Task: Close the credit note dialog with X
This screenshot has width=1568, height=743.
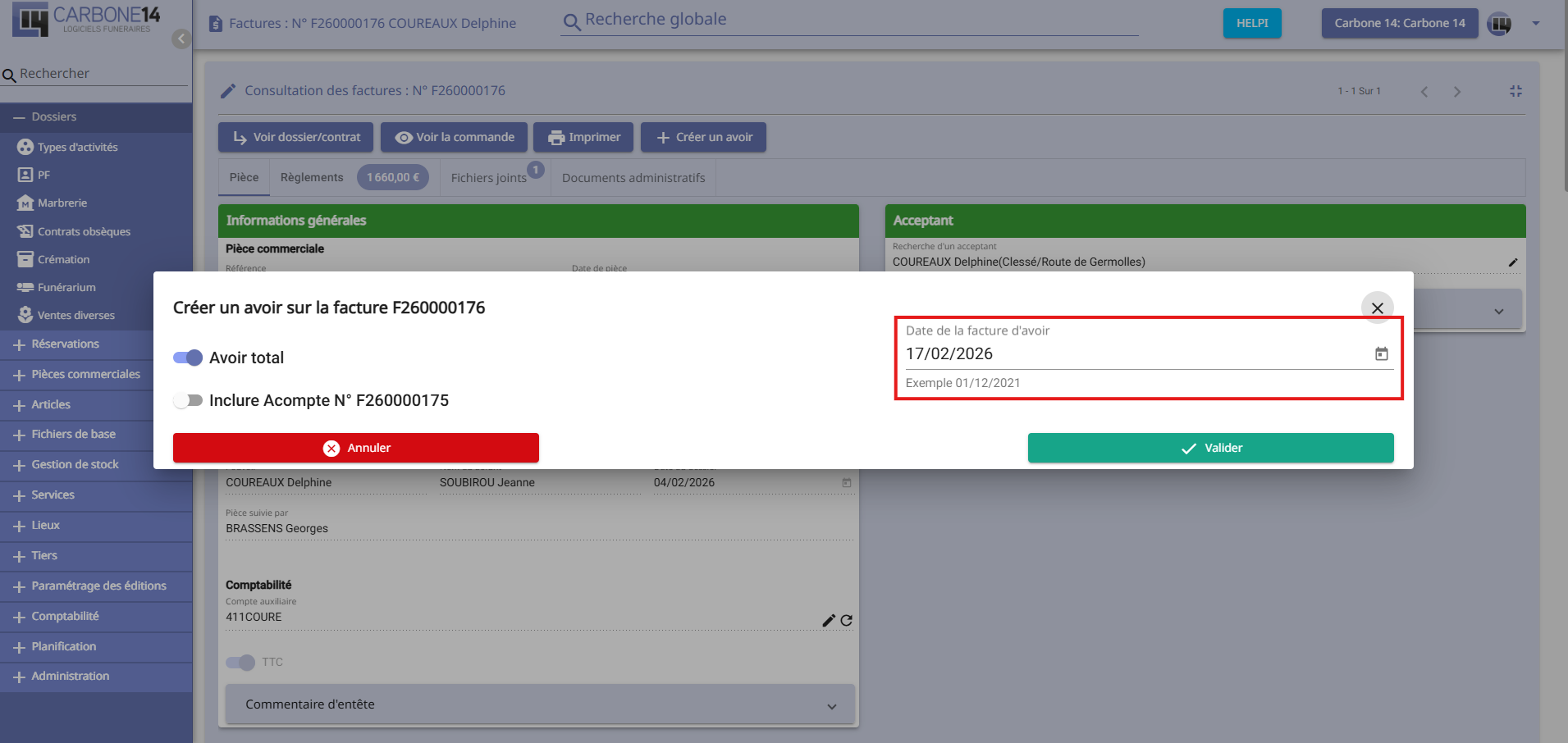Action: tap(1377, 308)
